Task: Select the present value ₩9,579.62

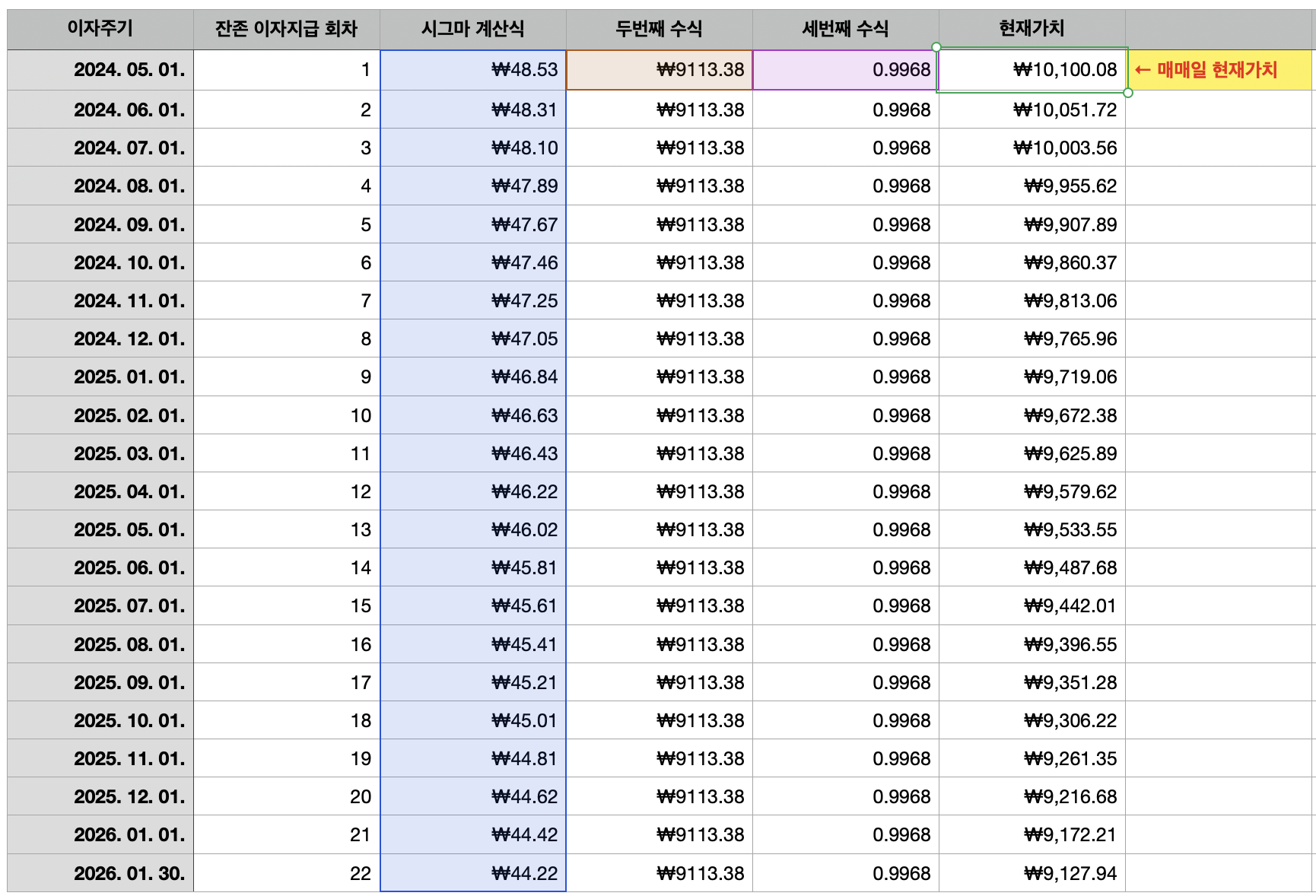Action: tap(1032, 491)
